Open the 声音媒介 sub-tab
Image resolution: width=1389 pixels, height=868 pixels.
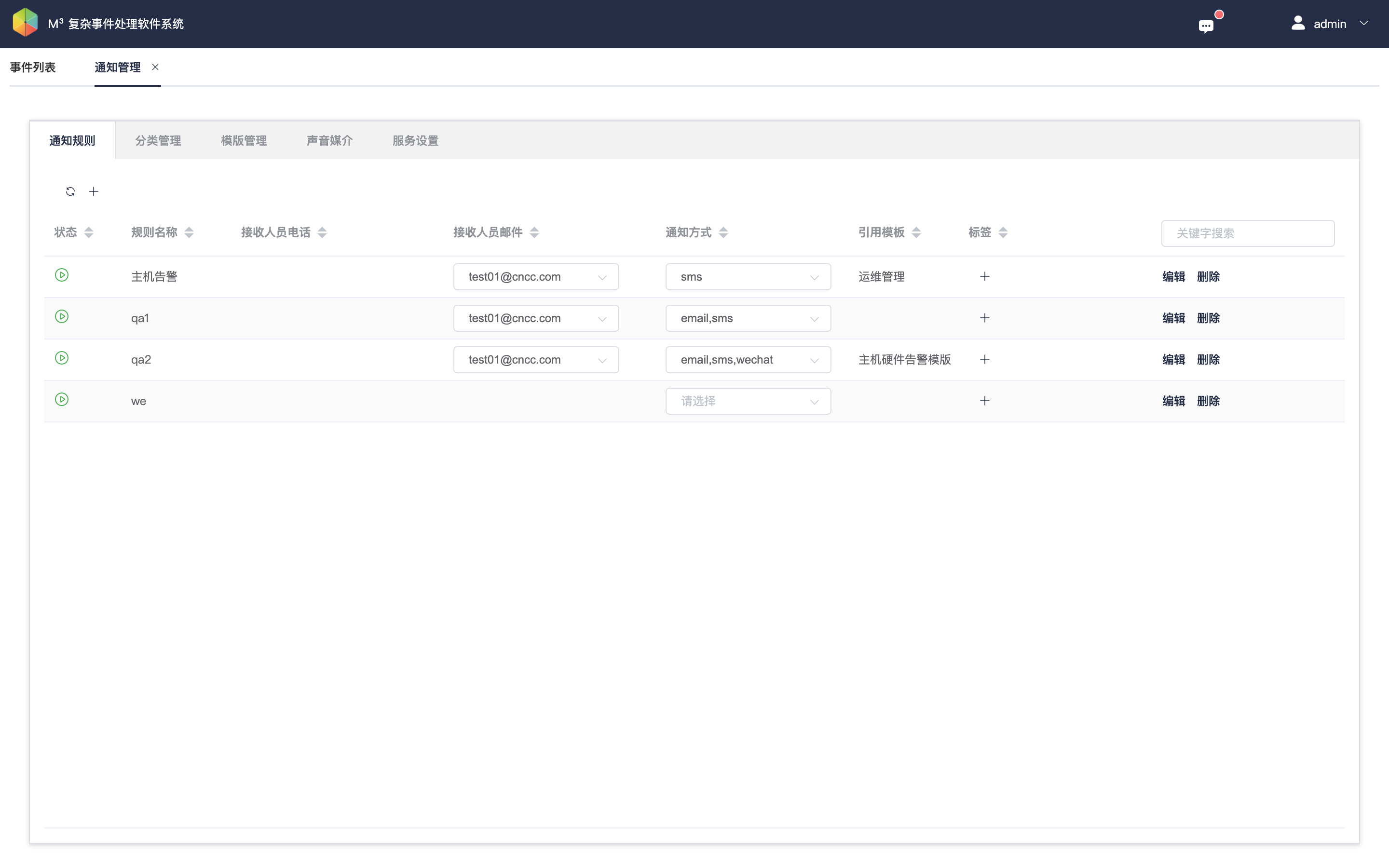click(x=329, y=141)
